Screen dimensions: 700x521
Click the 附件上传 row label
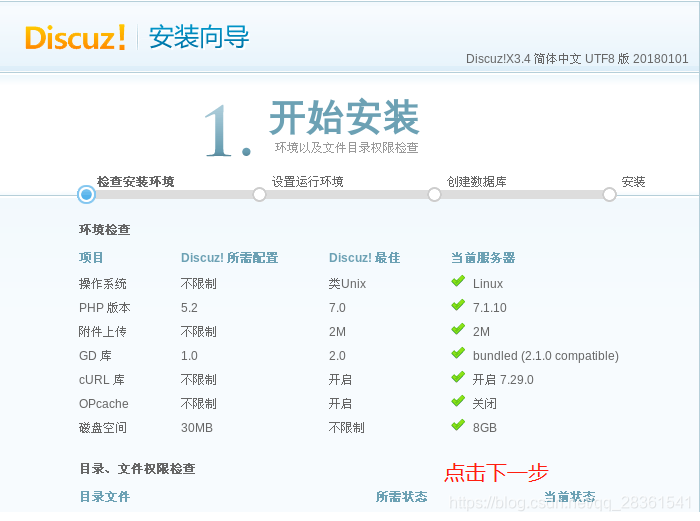point(103,332)
